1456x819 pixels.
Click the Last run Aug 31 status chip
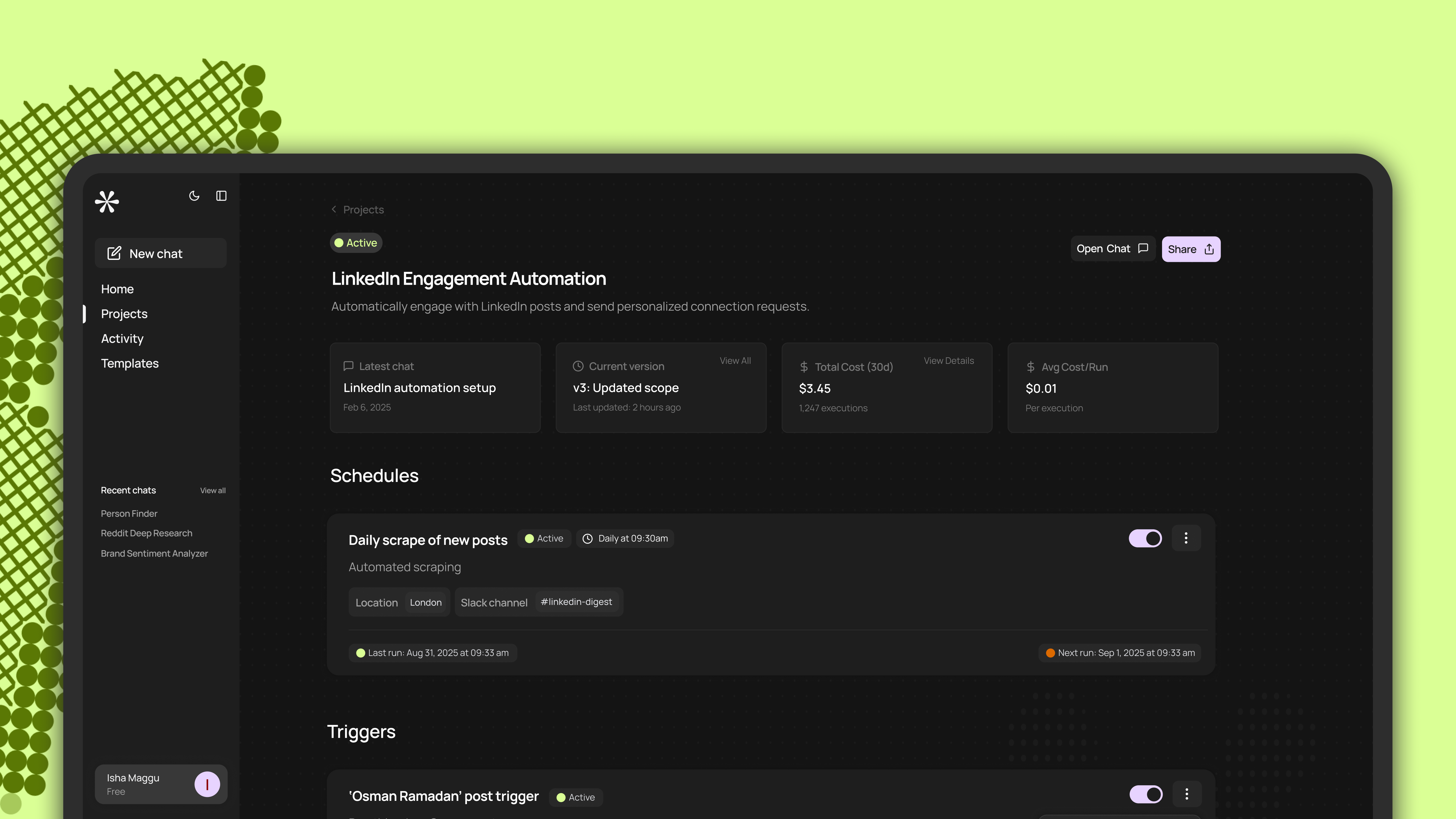[x=432, y=653]
